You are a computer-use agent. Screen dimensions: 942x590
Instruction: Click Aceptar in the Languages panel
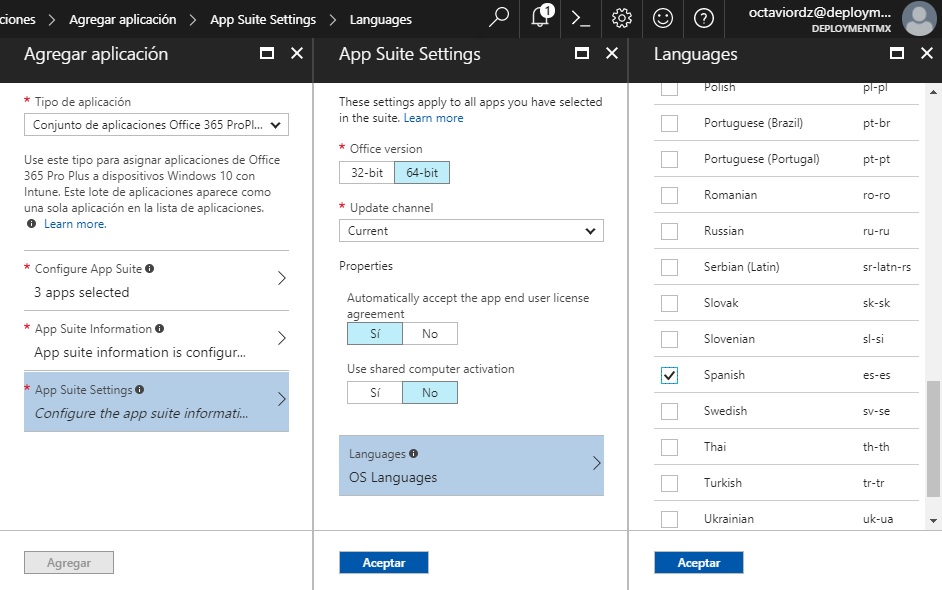[698, 563]
